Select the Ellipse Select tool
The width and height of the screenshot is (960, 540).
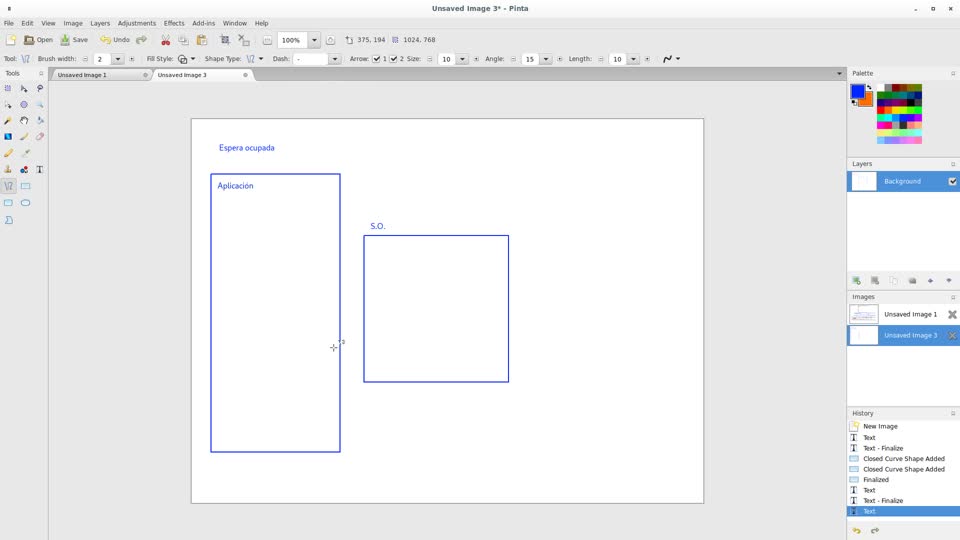pyautogui.click(x=24, y=105)
